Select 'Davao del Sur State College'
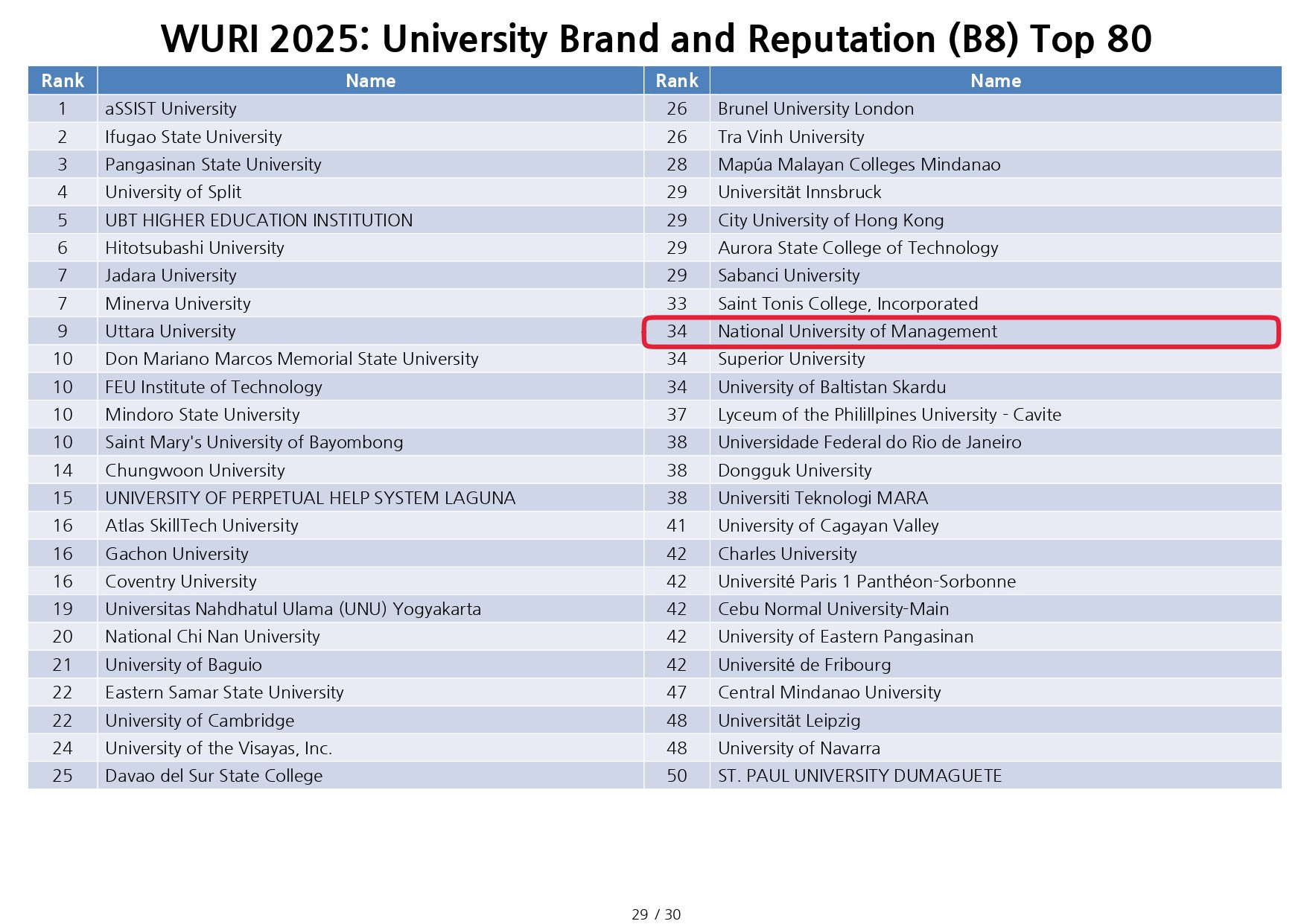The height and width of the screenshot is (924, 1307). [x=214, y=776]
